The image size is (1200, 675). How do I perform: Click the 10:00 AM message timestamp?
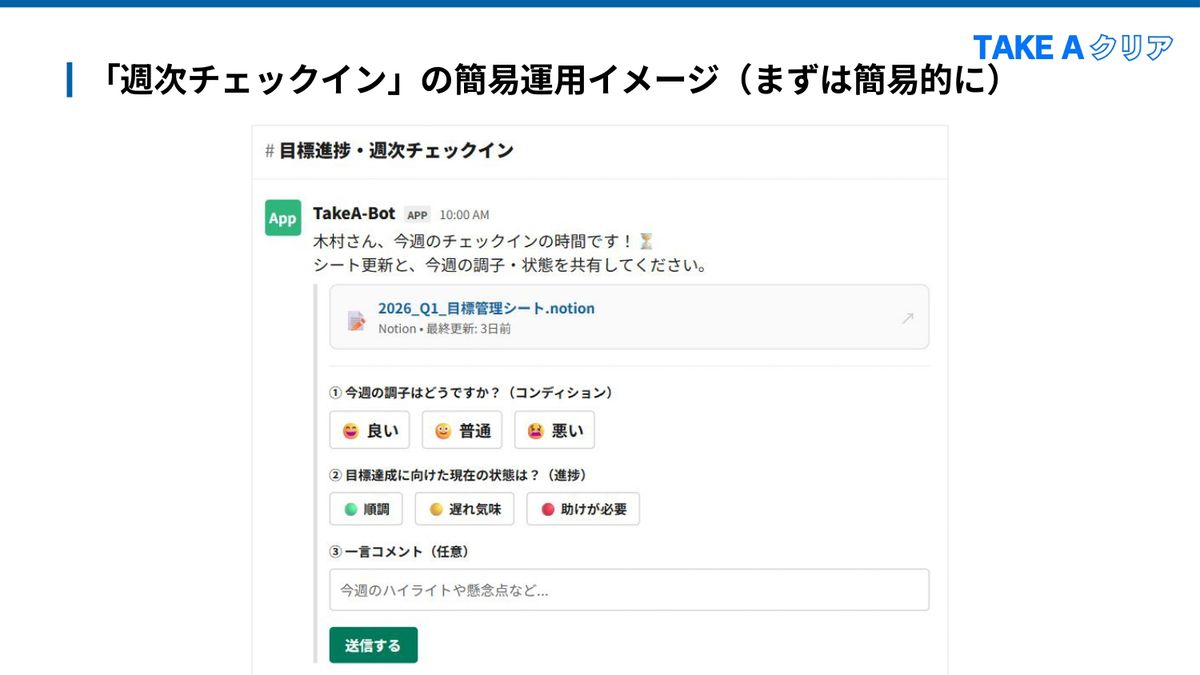tap(464, 215)
